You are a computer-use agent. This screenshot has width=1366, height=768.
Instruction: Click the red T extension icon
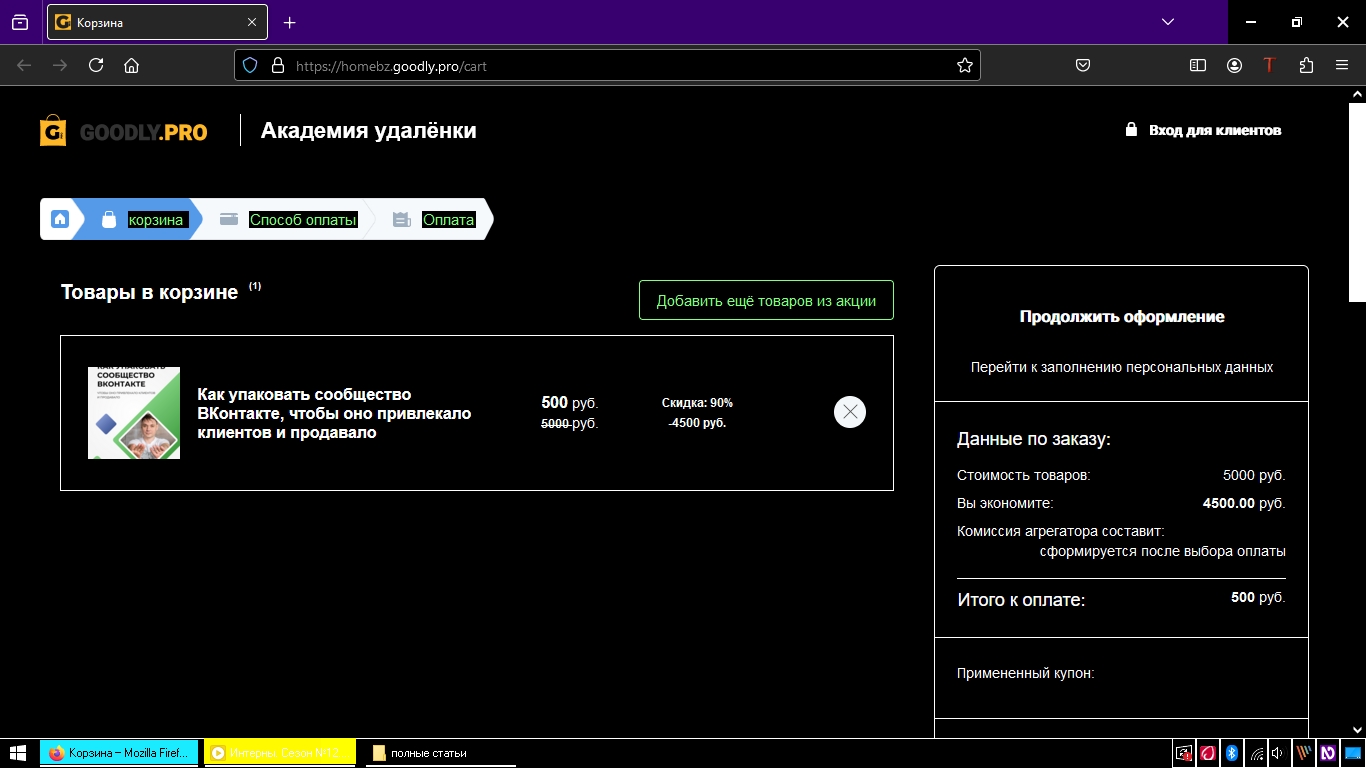[1269, 65]
